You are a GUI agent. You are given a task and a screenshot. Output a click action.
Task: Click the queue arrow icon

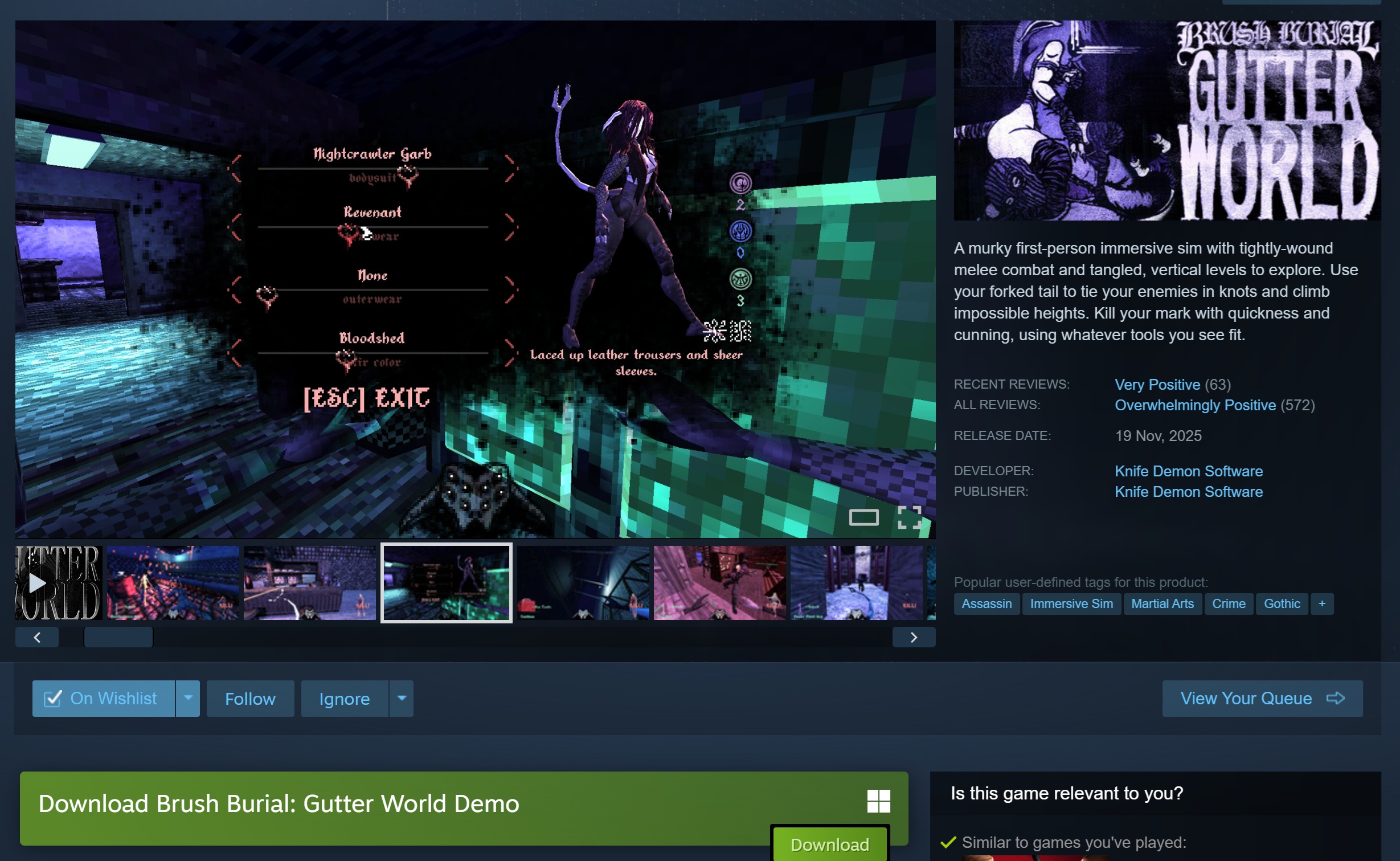pyautogui.click(x=1335, y=698)
